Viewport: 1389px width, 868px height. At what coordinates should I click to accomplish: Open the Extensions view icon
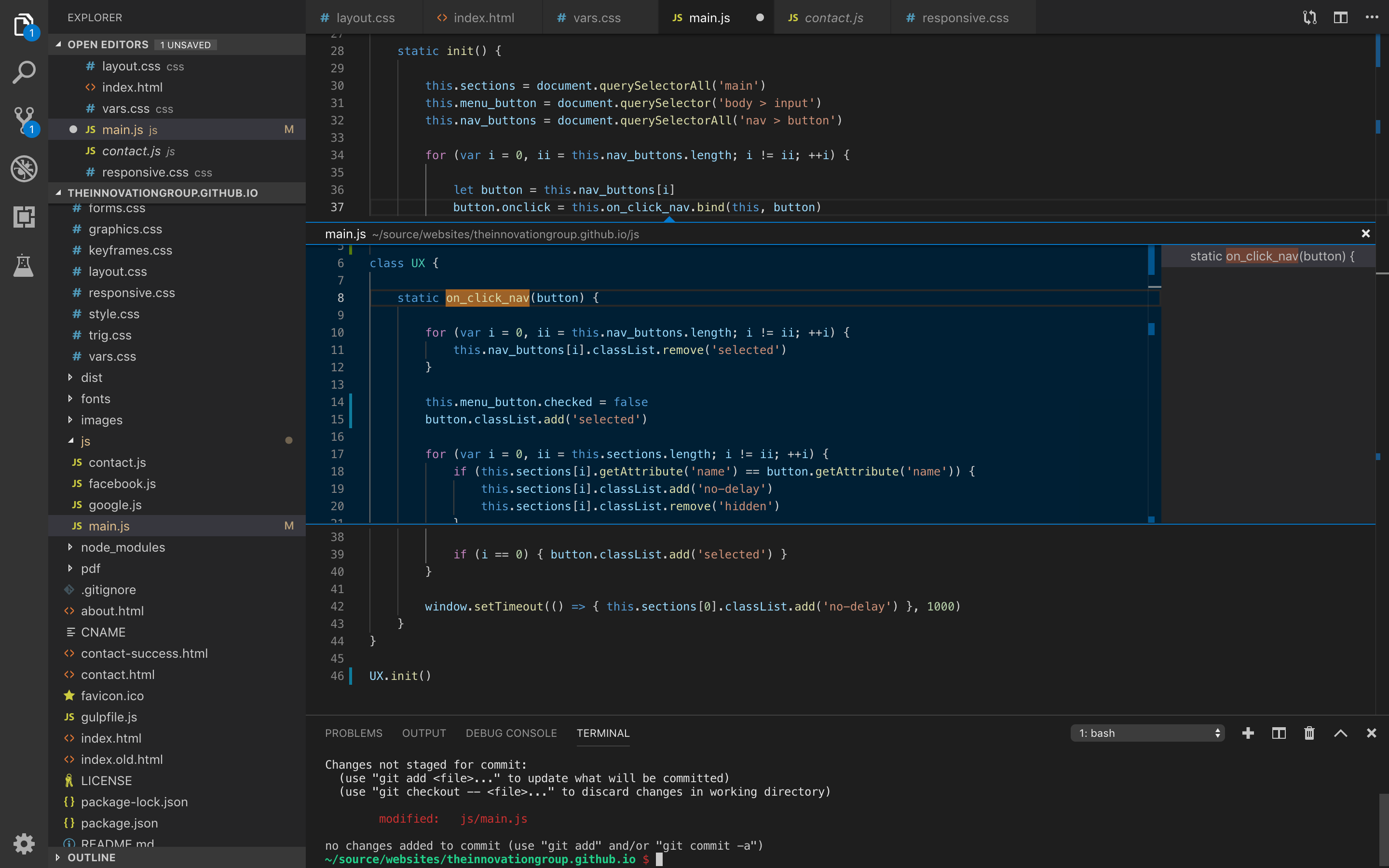point(24,217)
